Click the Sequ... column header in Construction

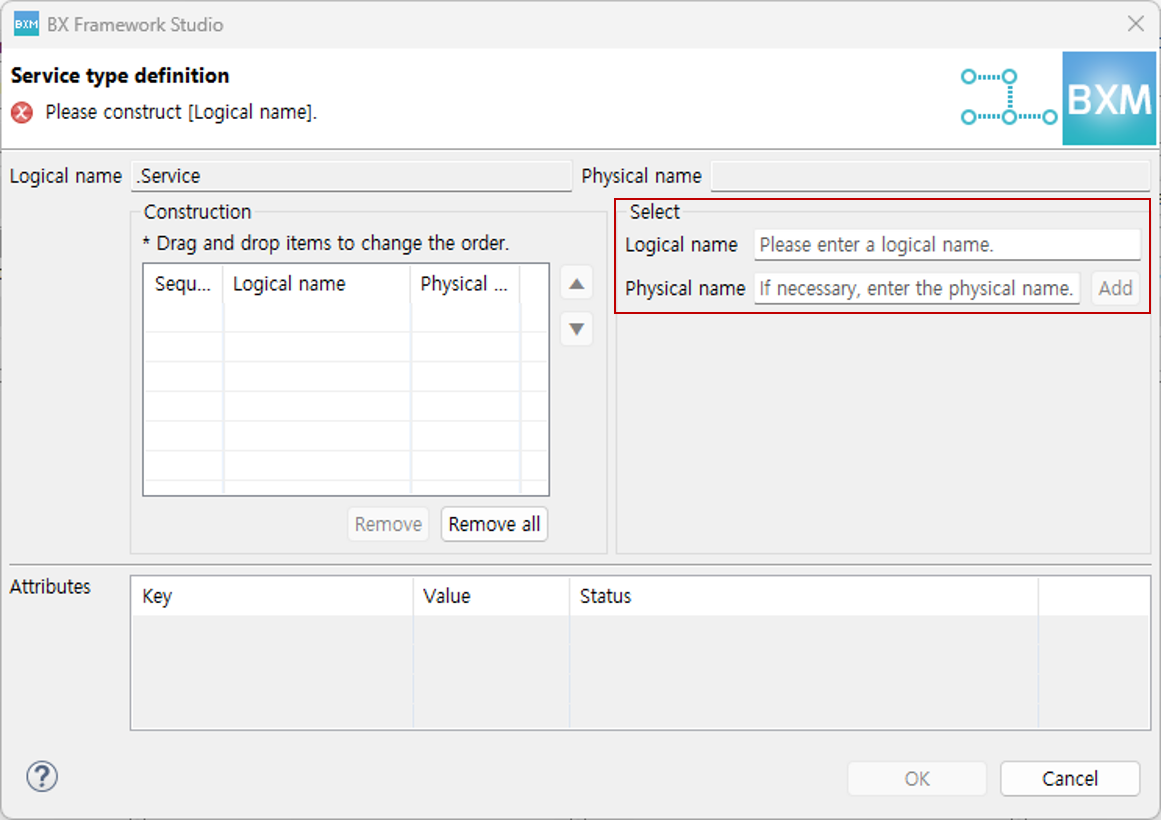pos(183,284)
